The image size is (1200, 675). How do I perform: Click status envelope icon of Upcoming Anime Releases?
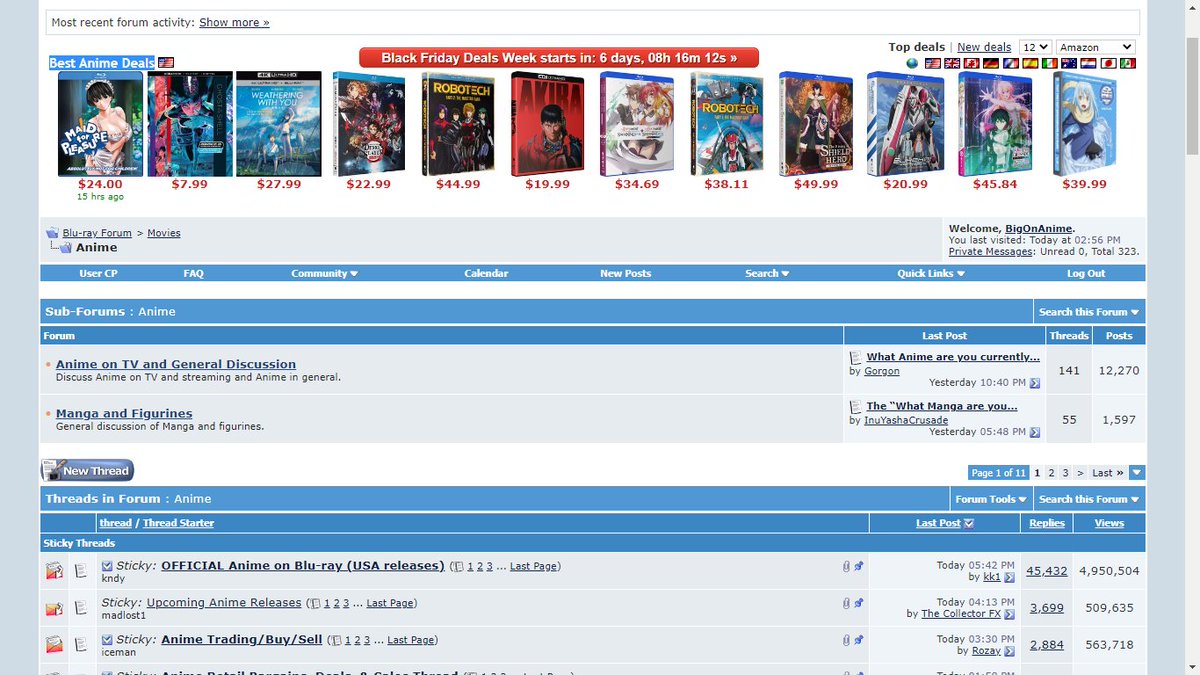click(54, 608)
